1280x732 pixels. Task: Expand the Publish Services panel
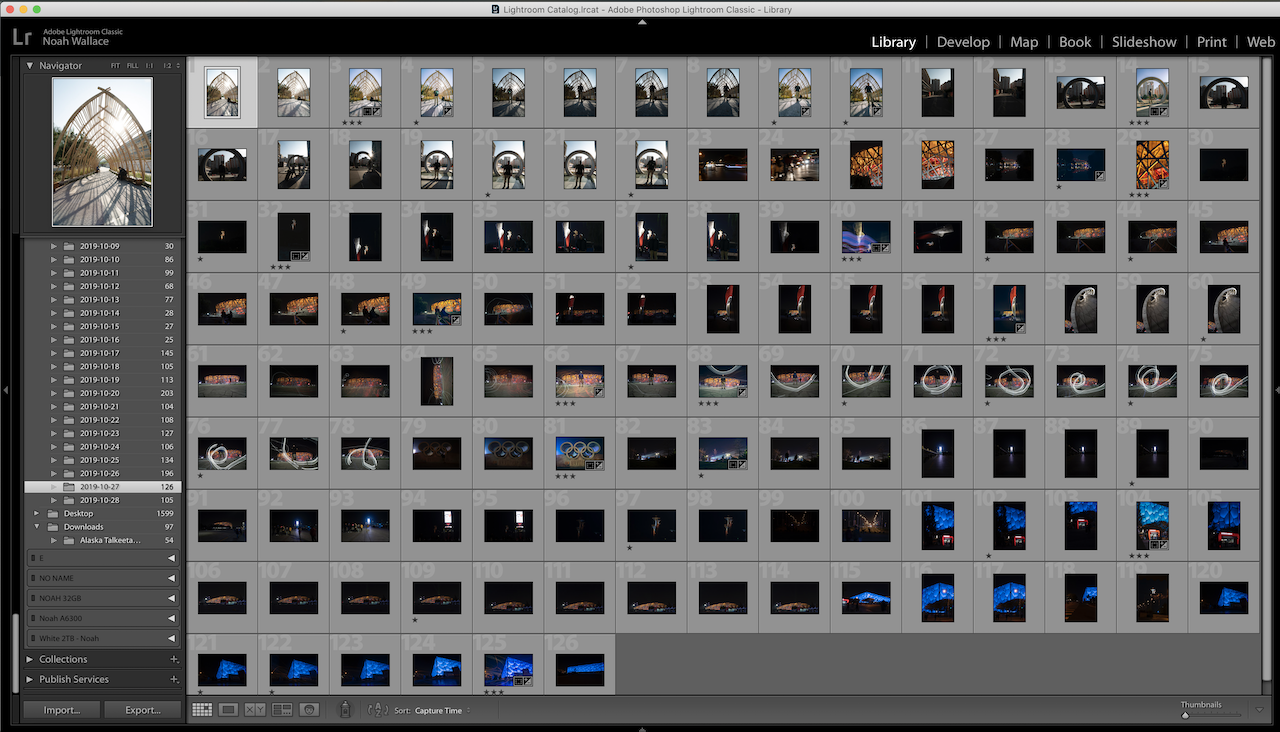tap(30, 680)
